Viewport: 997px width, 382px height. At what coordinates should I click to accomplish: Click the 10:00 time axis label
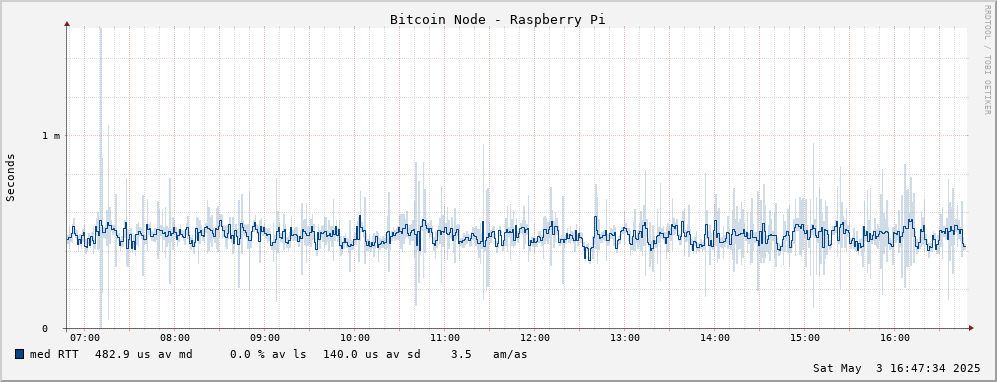click(x=355, y=338)
